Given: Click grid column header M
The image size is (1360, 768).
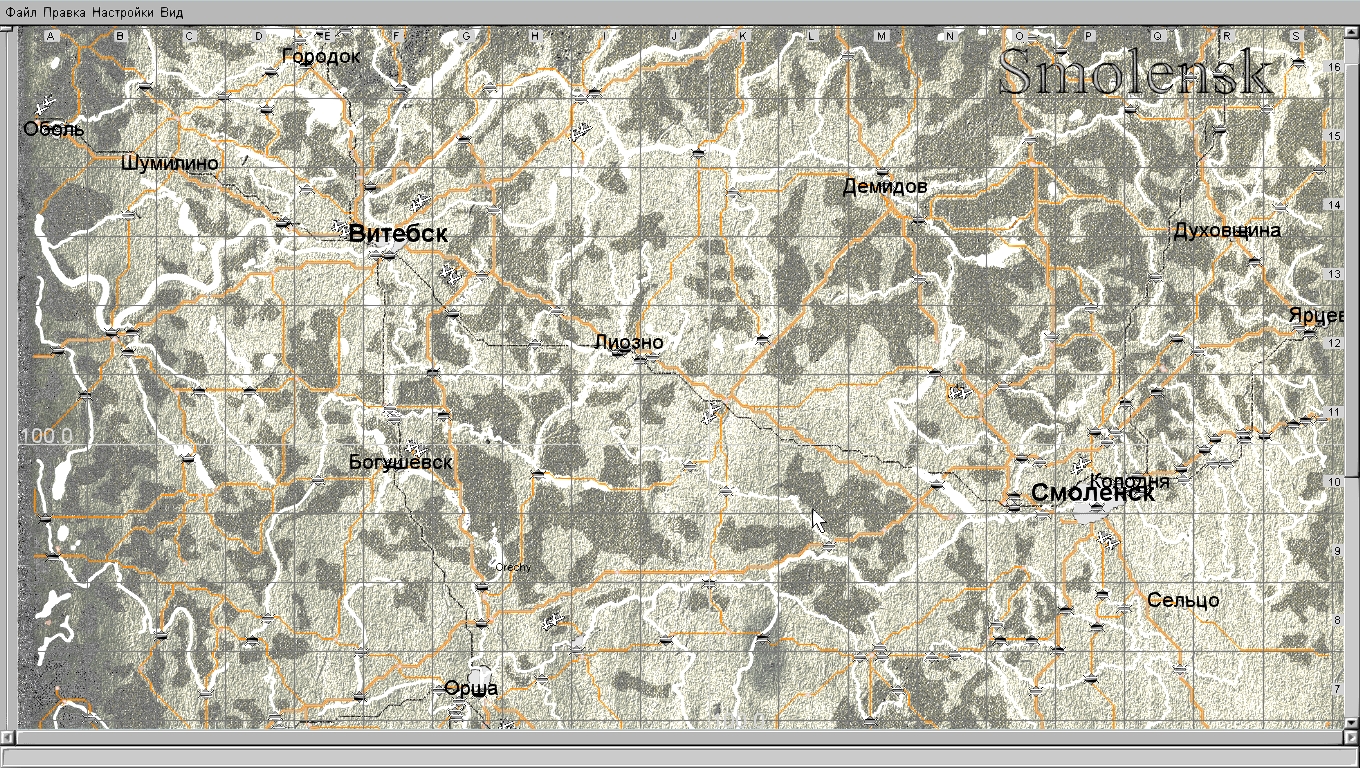Looking at the screenshot, I should point(881,36).
